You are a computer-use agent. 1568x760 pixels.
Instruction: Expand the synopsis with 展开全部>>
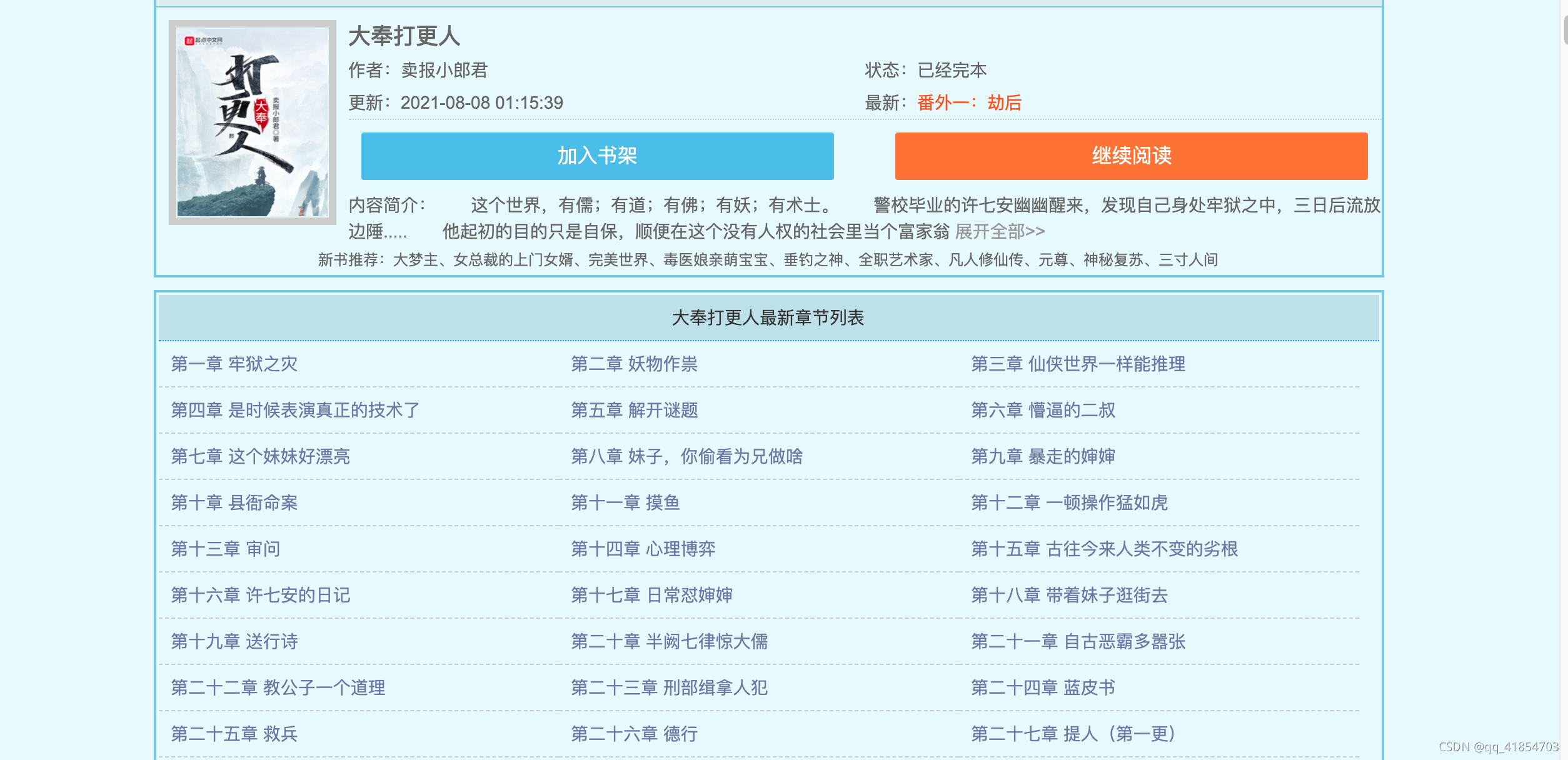point(1000,232)
